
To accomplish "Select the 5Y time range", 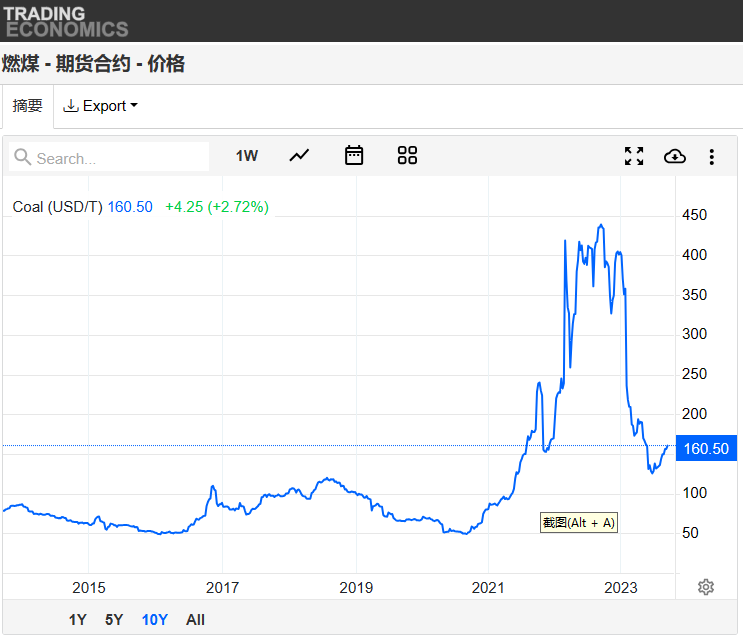I will point(114,620).
